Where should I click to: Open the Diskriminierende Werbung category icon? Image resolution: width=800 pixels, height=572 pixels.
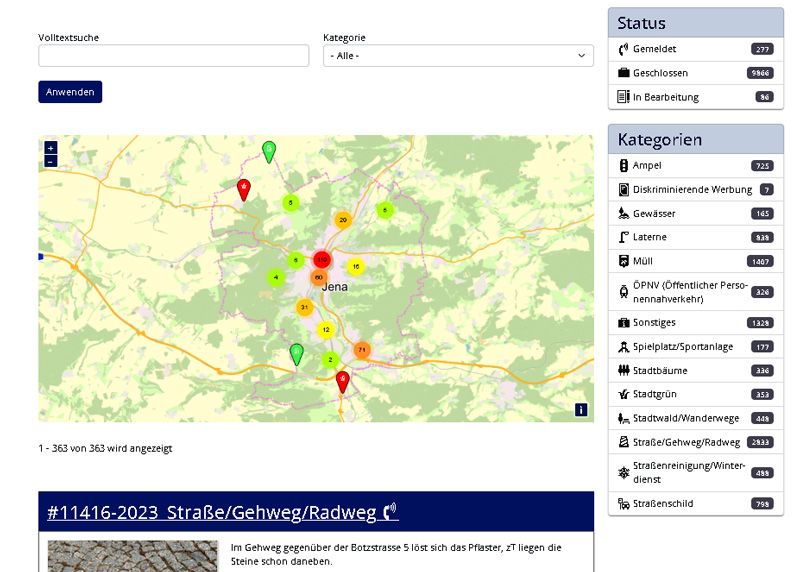pos(623,189)
